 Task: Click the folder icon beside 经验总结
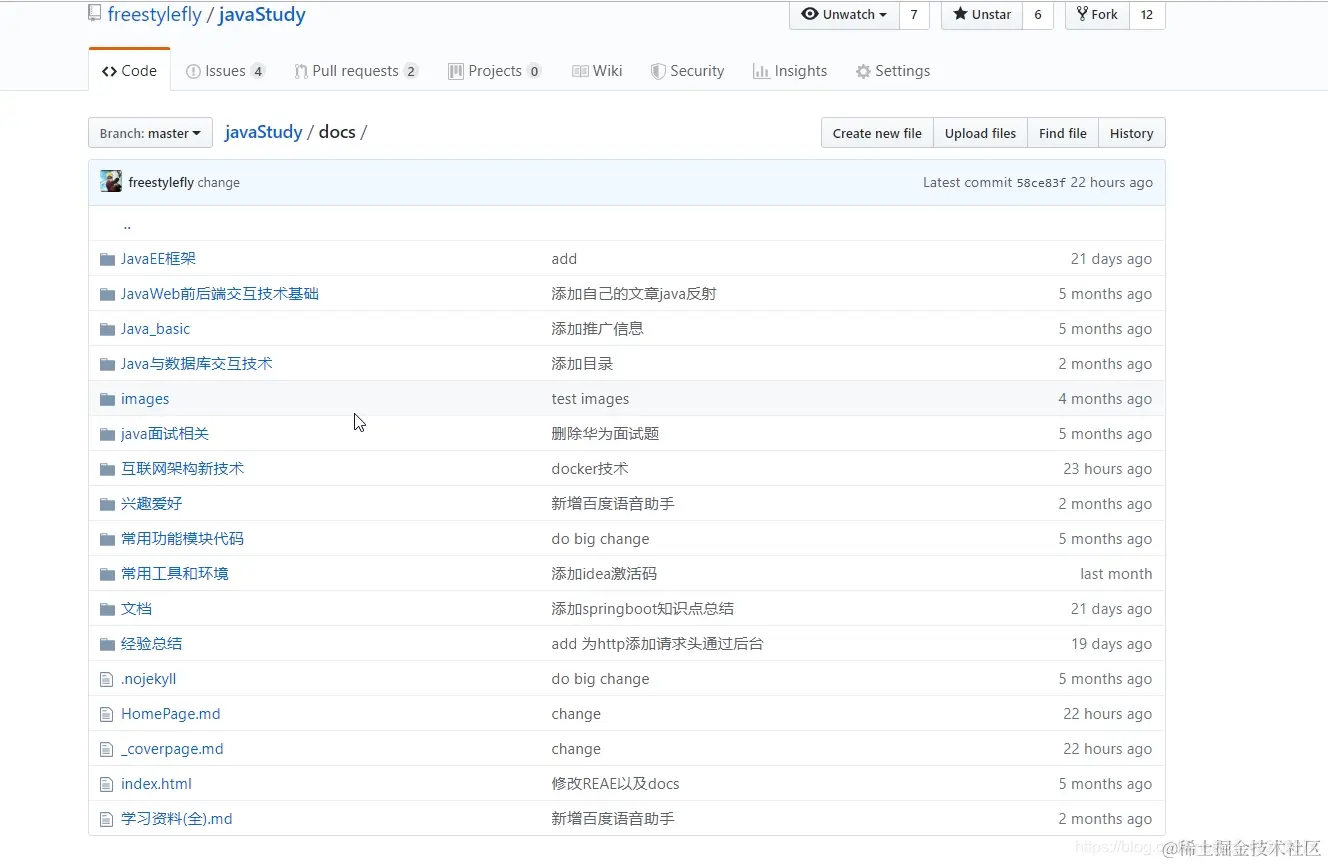107,644
